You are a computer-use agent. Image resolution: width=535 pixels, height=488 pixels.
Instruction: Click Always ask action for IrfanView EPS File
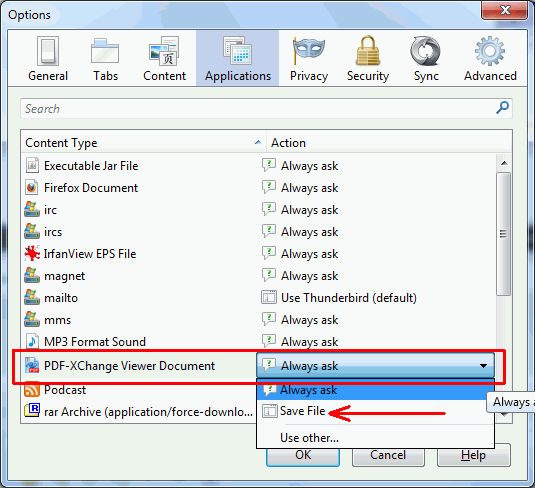click(x=309, y=254)
